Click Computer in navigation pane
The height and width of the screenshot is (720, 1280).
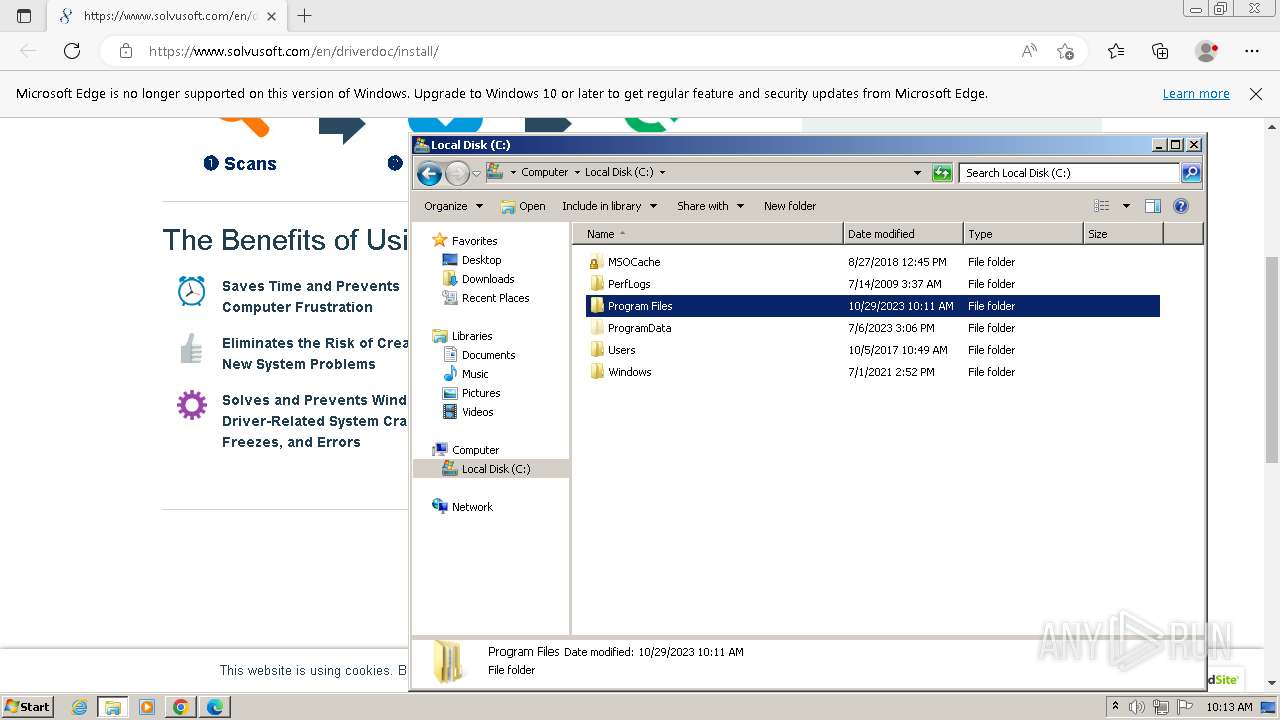[475, 450]
